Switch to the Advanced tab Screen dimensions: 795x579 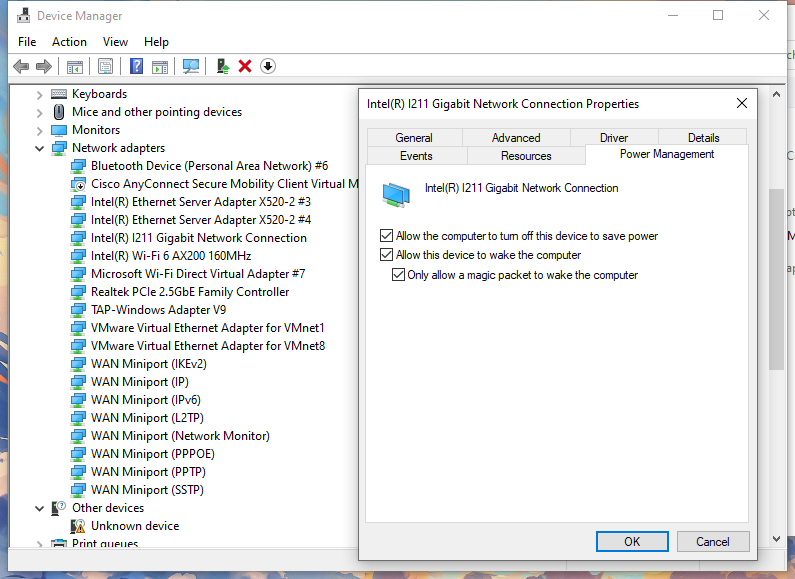coord(516,138)
